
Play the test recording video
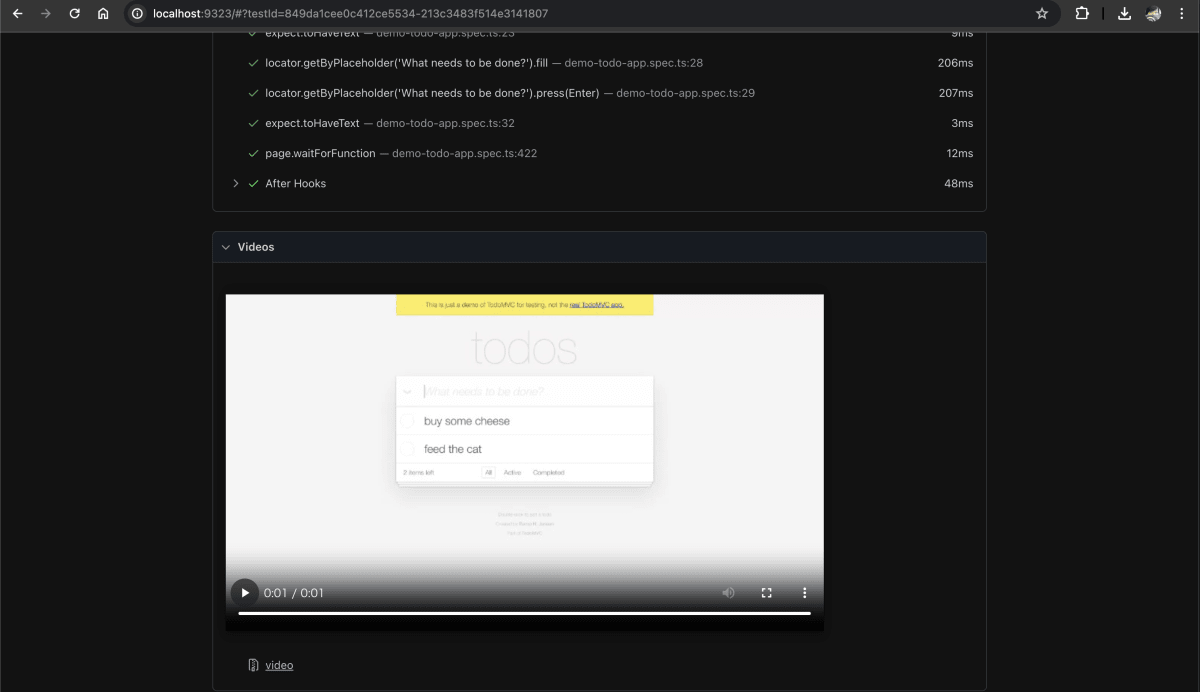244,592
